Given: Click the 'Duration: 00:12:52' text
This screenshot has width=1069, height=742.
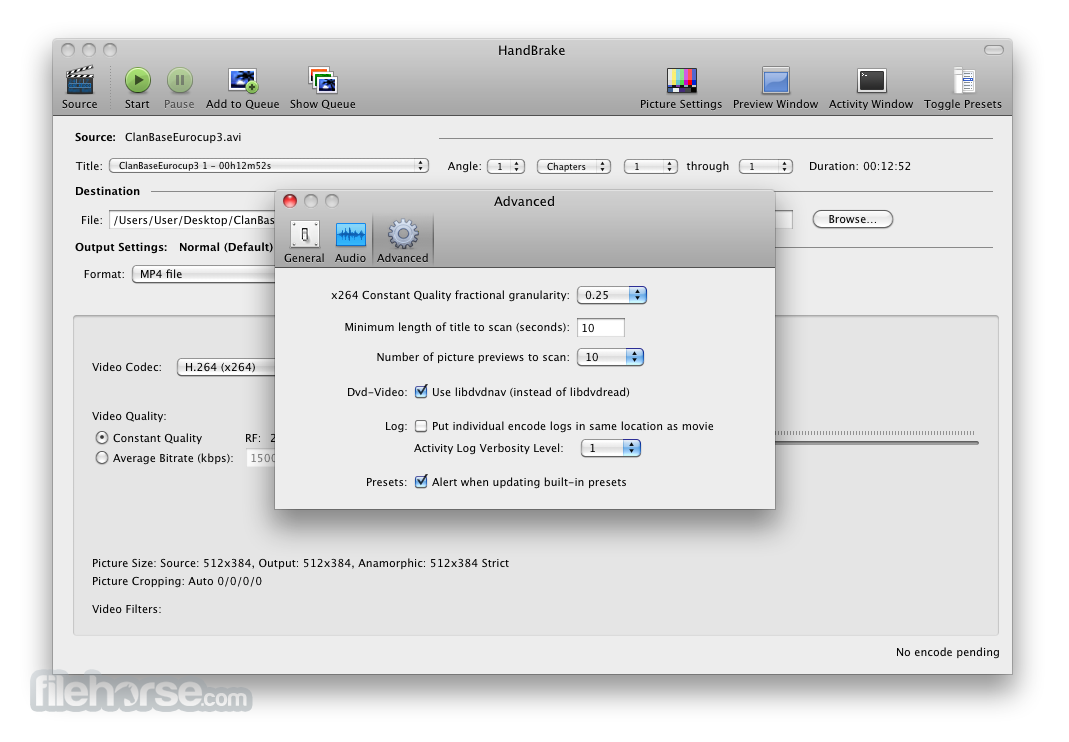Looking at the screenshot, I should (860, 166).
